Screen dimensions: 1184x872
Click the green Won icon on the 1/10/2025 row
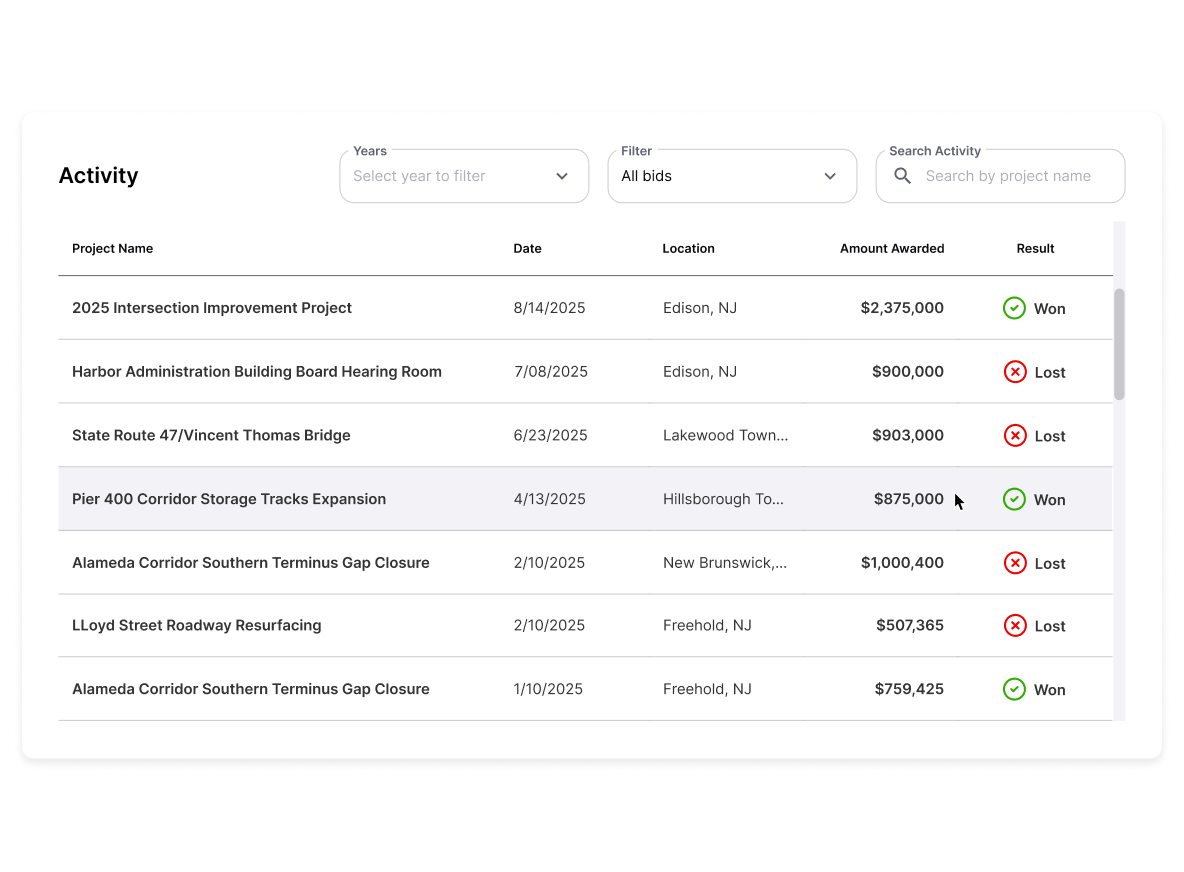pyautogui.click(x=1014, y=689)
